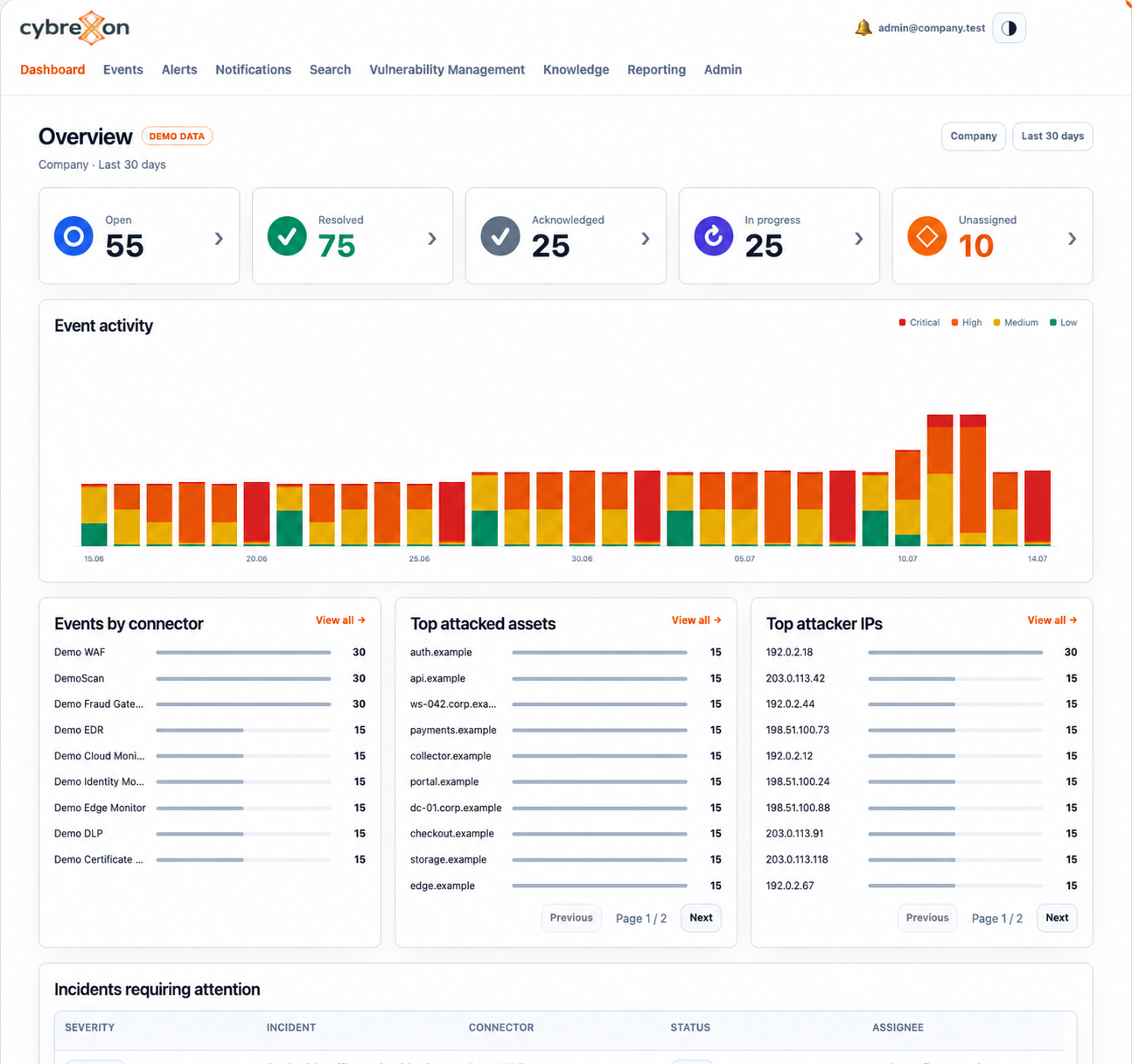Open the Knowledge tab

click(x=576, y=70)
